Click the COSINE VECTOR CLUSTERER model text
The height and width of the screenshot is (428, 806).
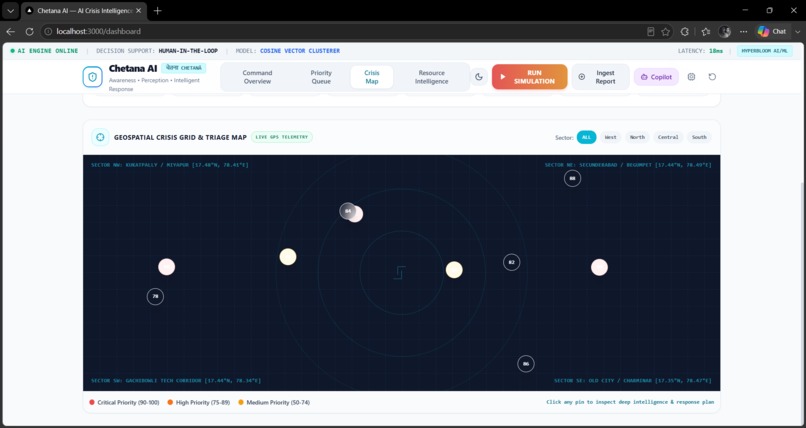(300, 51)
